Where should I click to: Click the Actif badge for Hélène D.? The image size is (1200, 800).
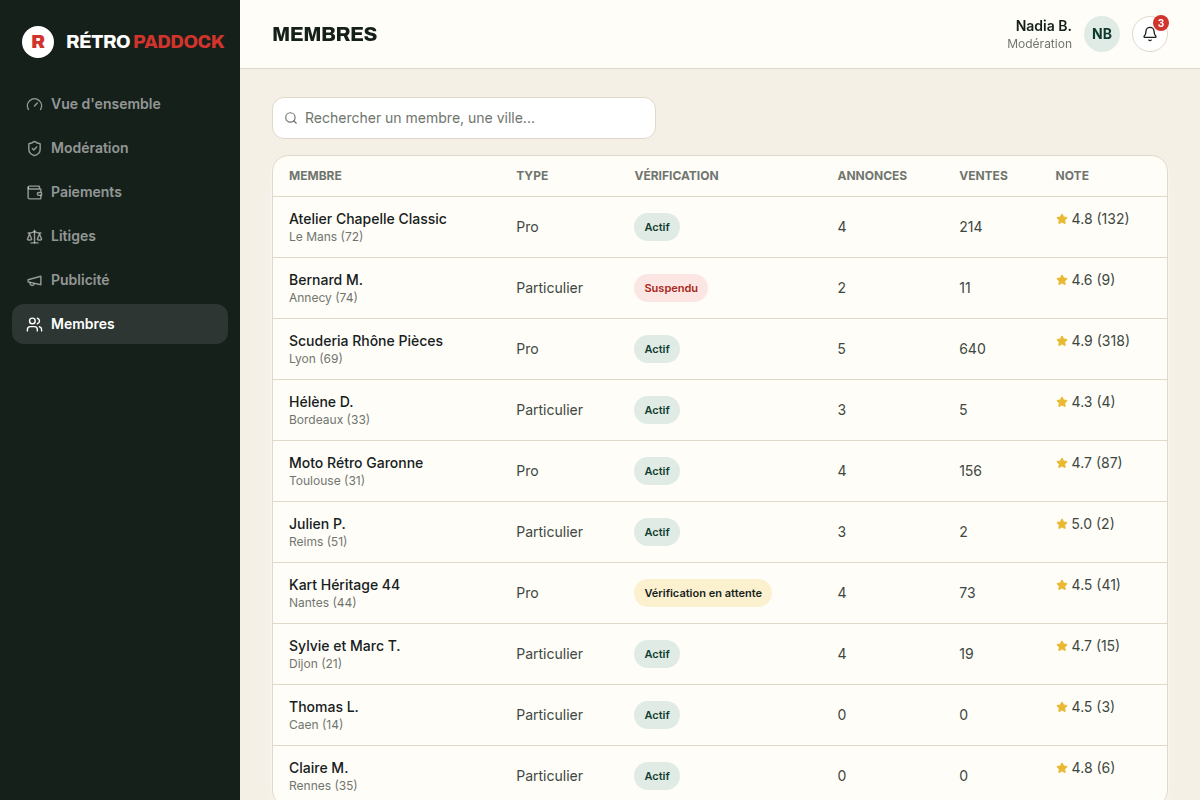coord(657,410)
